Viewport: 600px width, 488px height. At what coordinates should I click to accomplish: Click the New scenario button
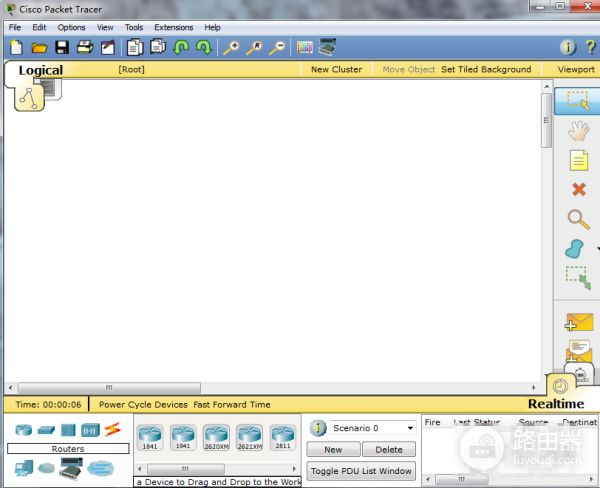point(333,450)
